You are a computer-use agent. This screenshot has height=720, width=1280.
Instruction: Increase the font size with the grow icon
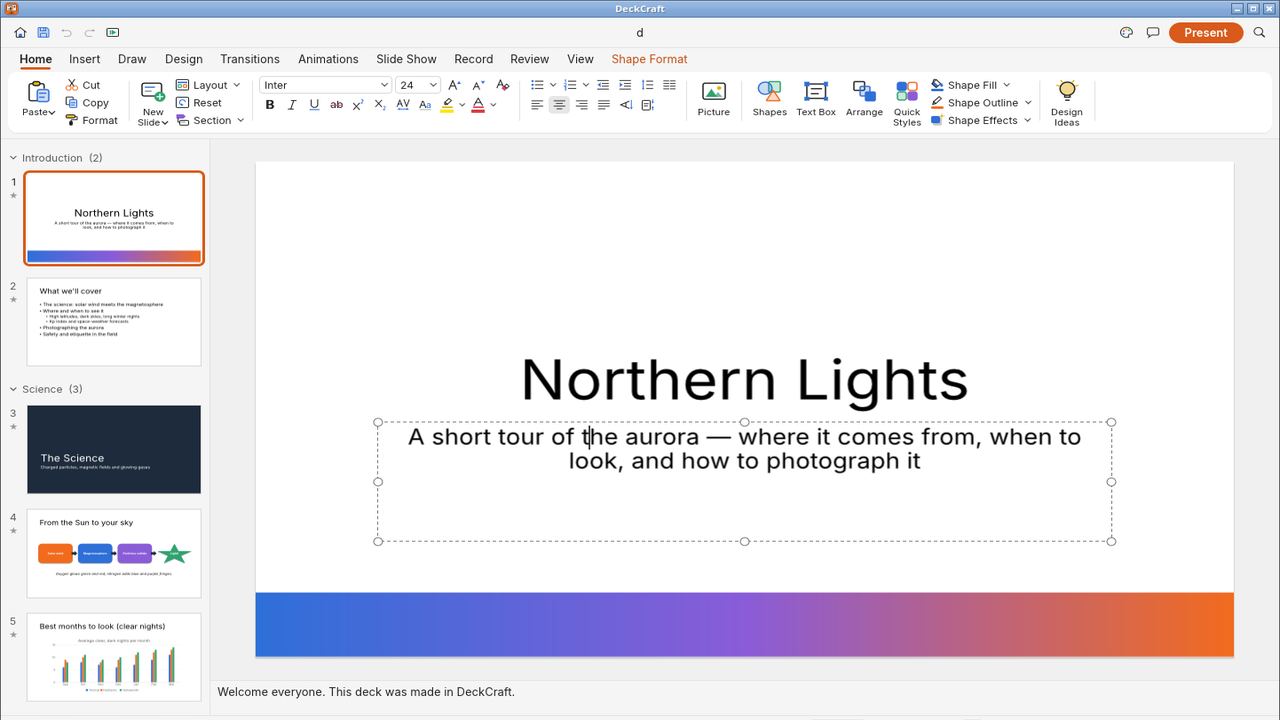pyautogui.click(x=455, y=85)
